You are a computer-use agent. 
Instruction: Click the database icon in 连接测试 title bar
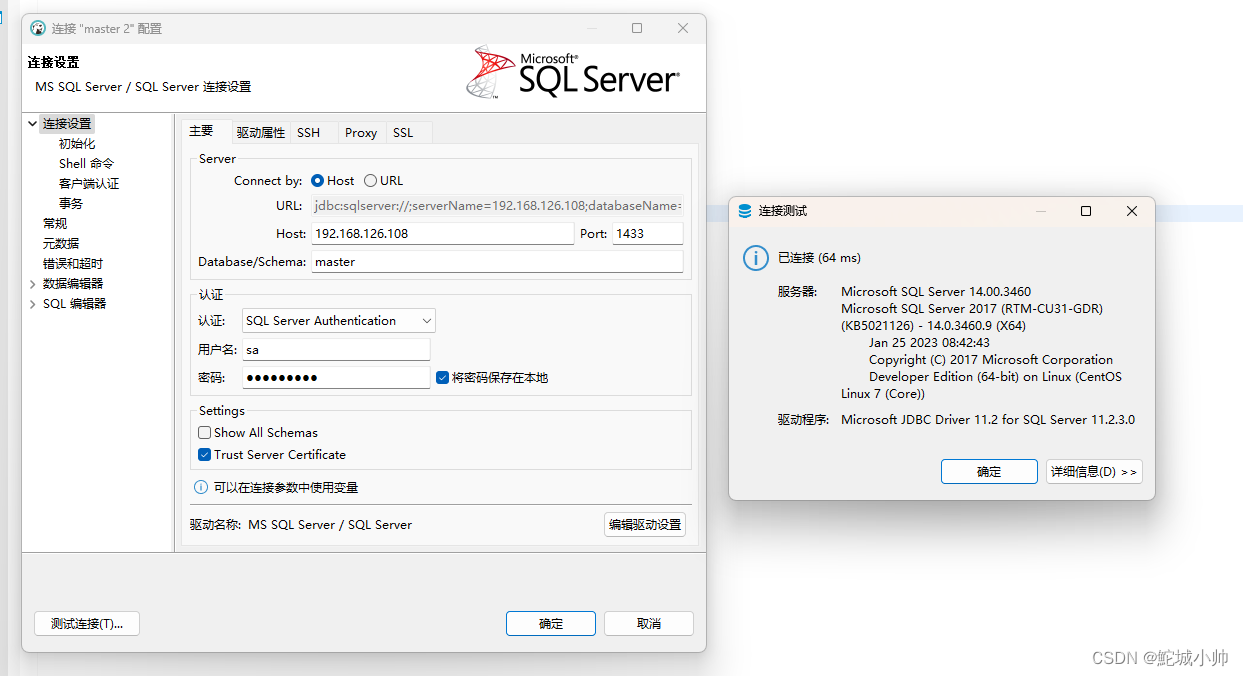[x=744, y=211]
